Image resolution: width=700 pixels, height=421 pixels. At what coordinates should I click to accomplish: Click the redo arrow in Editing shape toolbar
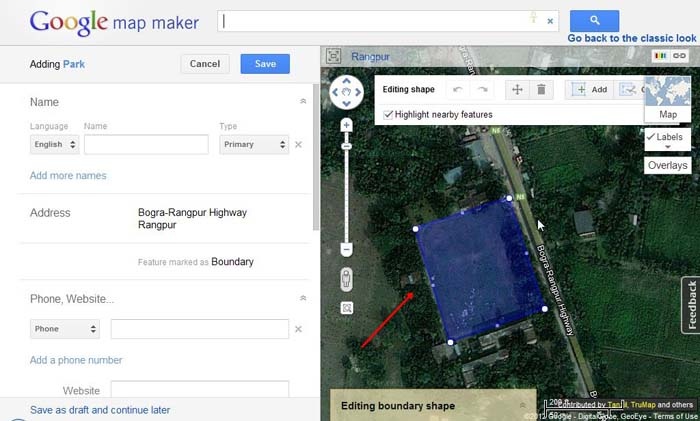483,90
